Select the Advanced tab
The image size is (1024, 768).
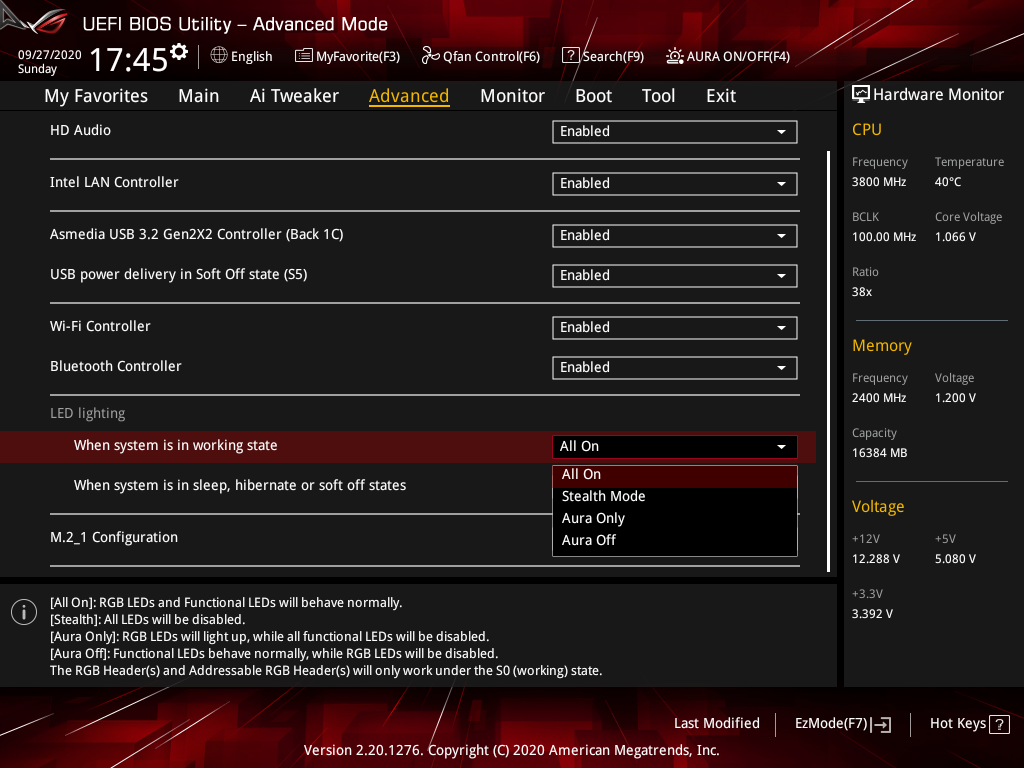[409, 96]
